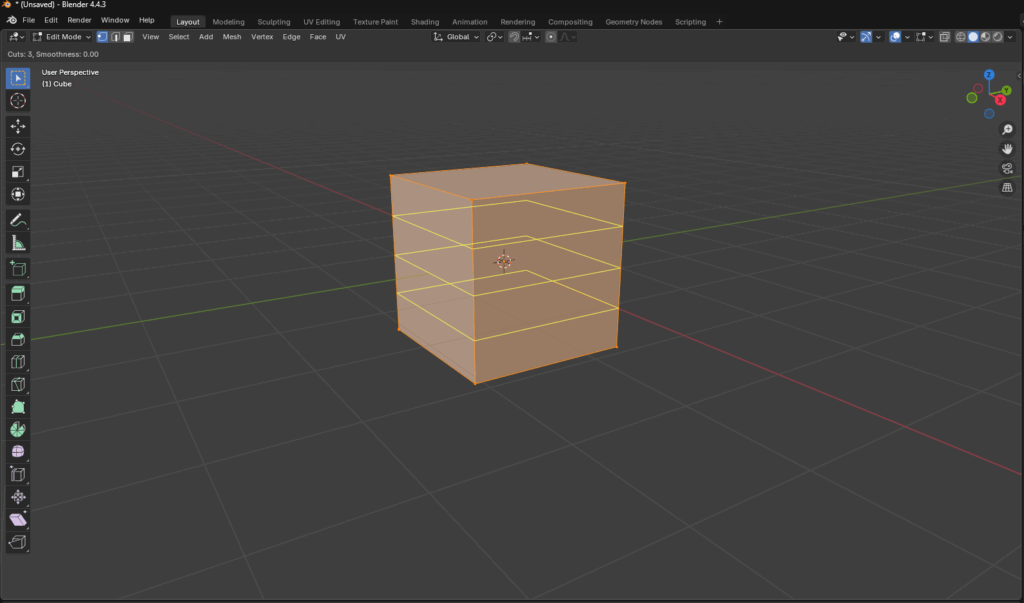Switch to material preview shading
This screenshot has width=1024, height=603.
pyautogui.click(x=985, y=37)
